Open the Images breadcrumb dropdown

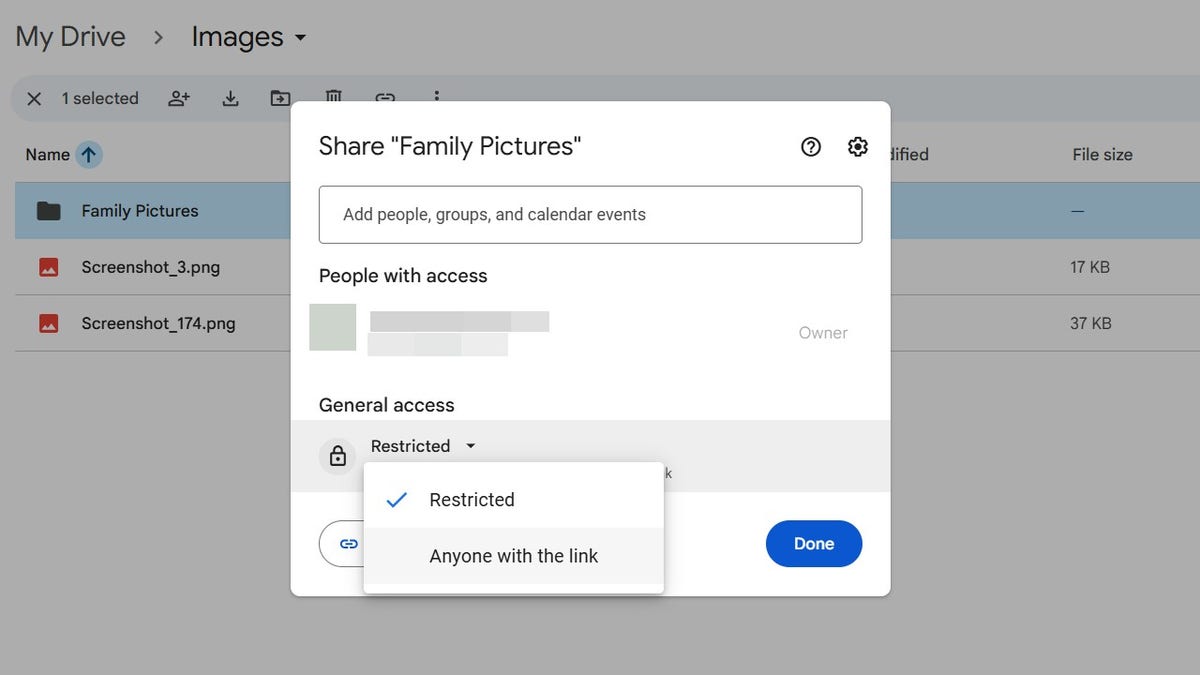(303, 37)
